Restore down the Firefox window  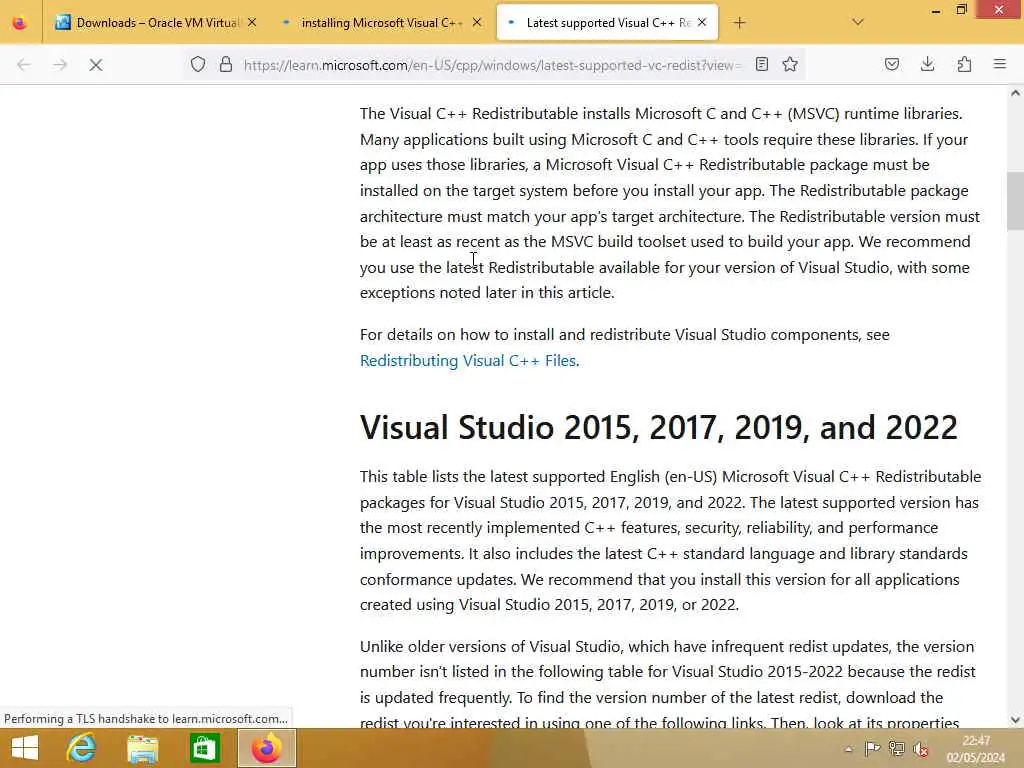click(x=961, y=9)
